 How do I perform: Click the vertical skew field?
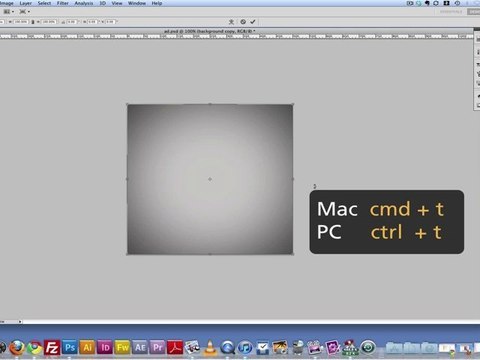pos(110,22)
